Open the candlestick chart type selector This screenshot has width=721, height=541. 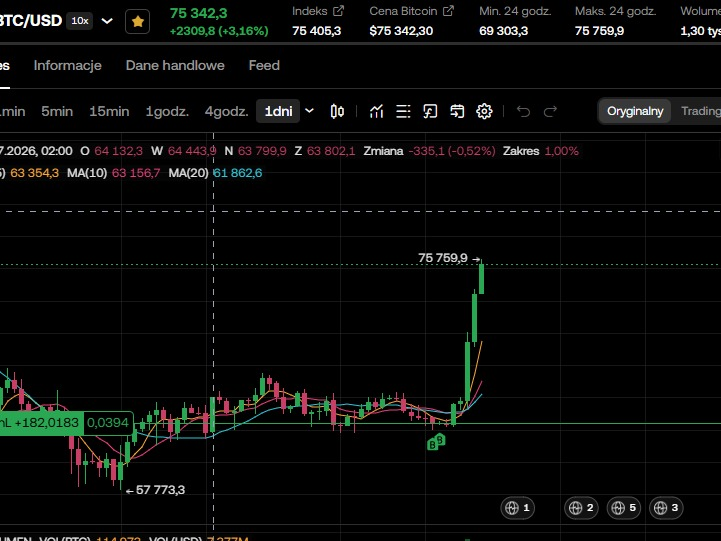pos(337,111)
